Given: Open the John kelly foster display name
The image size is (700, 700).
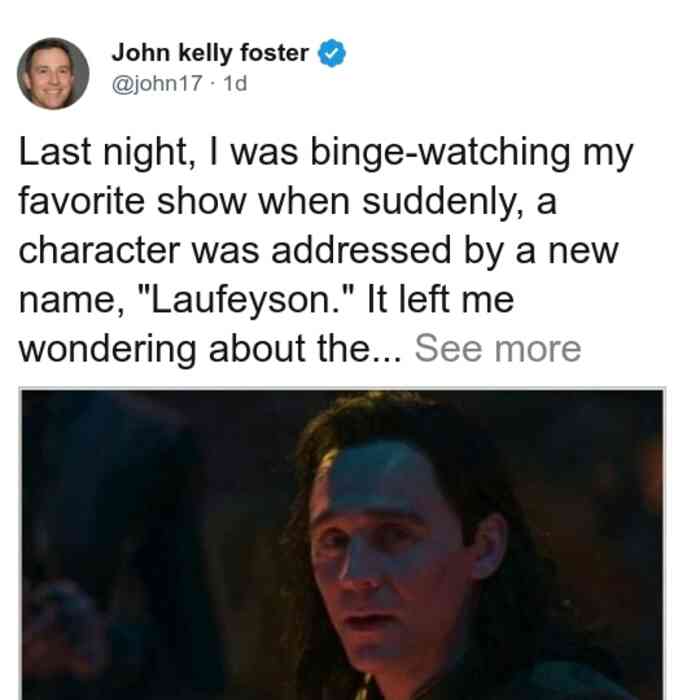Looking at the screenshot, I should (x=210, y=53).
